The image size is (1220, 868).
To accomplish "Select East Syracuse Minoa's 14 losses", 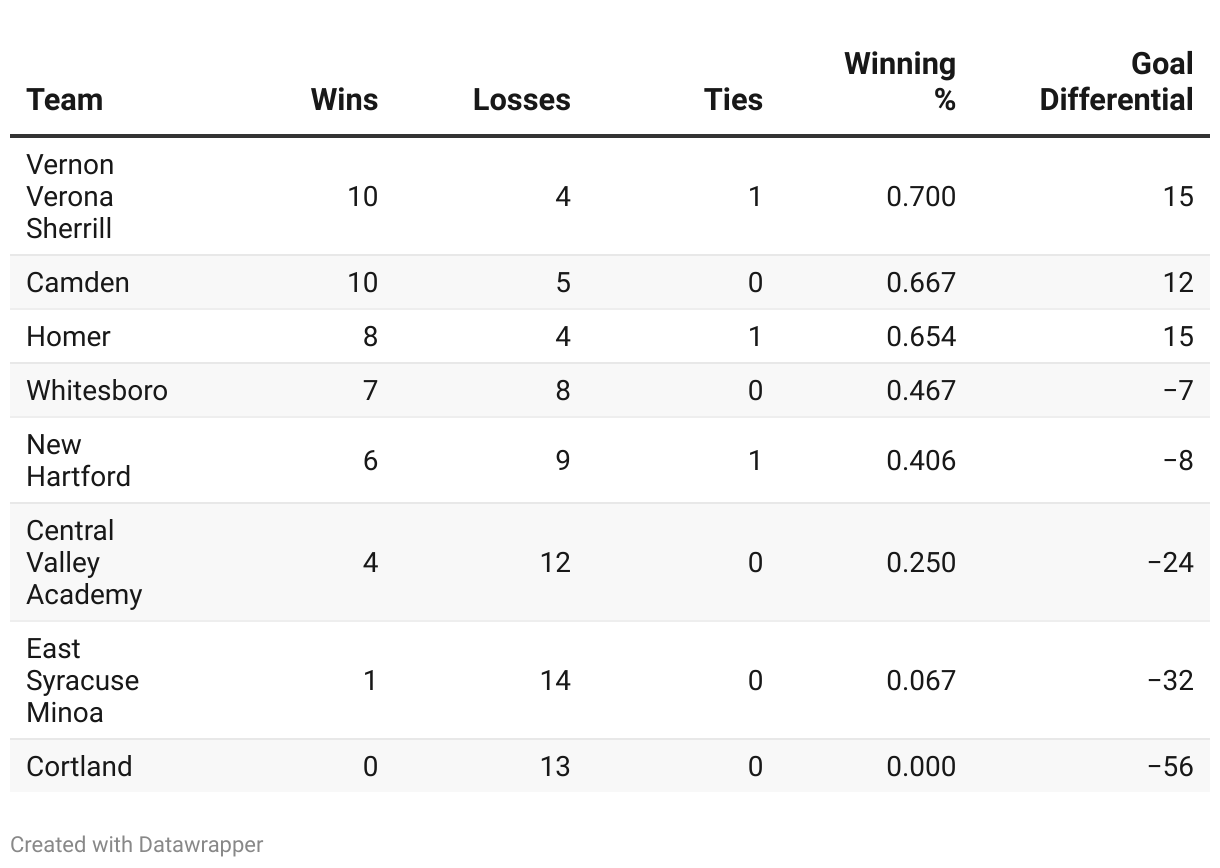I will pos(554,680).
